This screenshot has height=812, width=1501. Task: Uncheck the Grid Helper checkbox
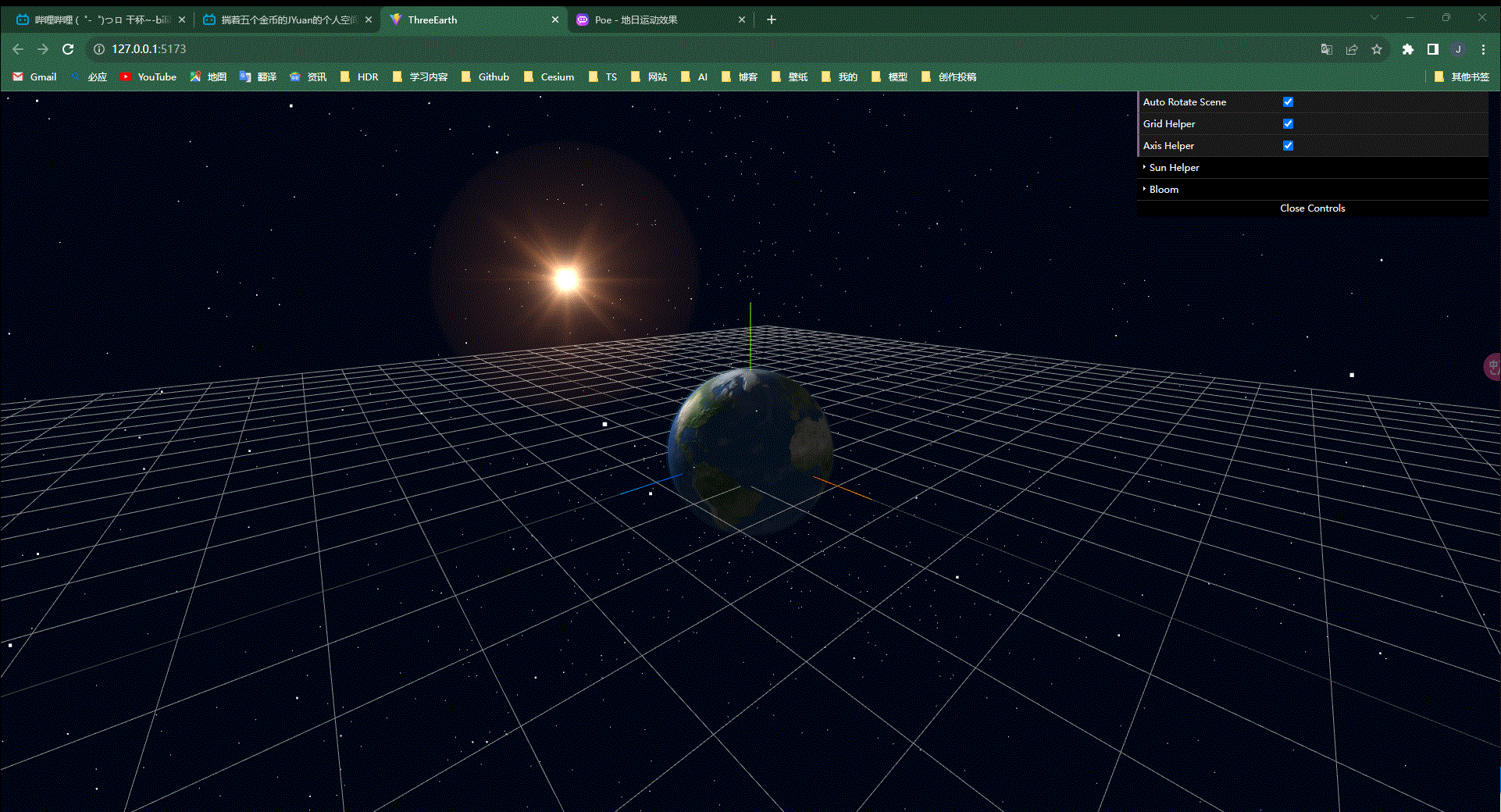pos(1288,123)
